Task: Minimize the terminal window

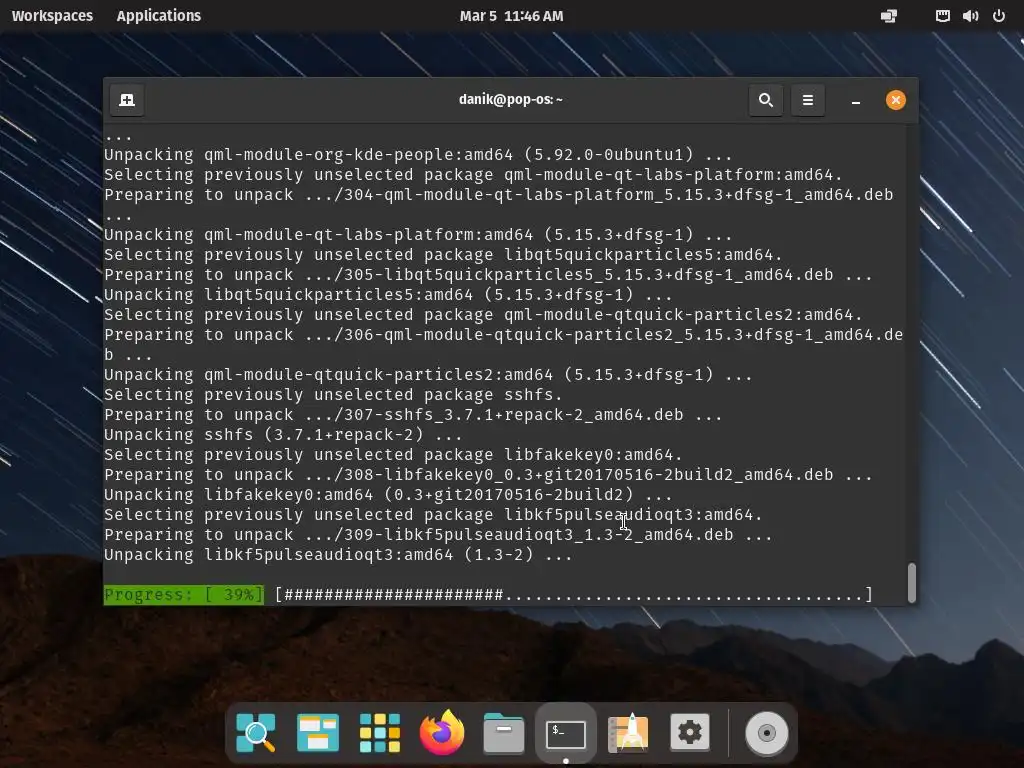Action: [856, 101]
